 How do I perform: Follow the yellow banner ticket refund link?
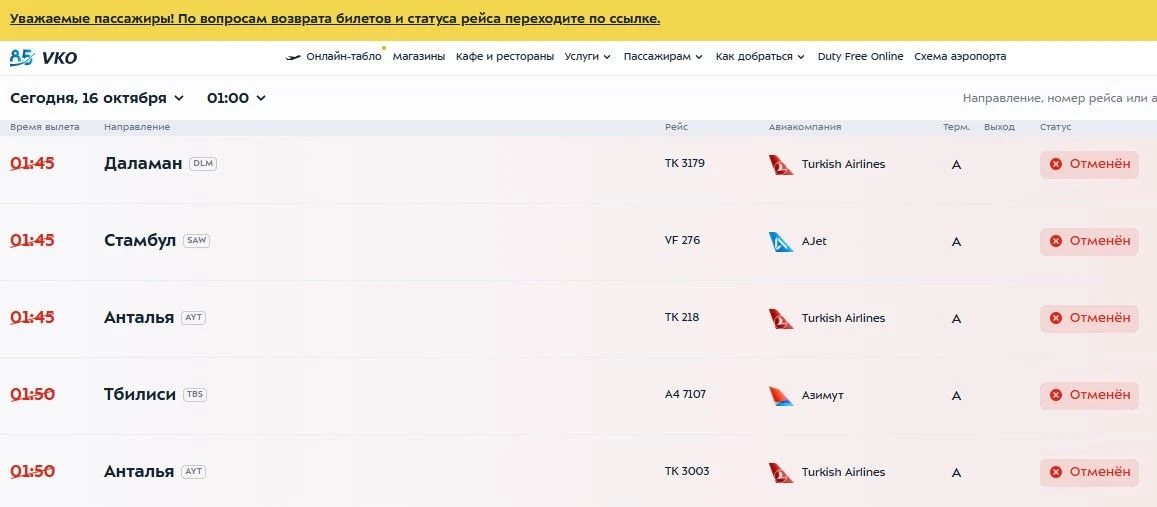point(335,18)
